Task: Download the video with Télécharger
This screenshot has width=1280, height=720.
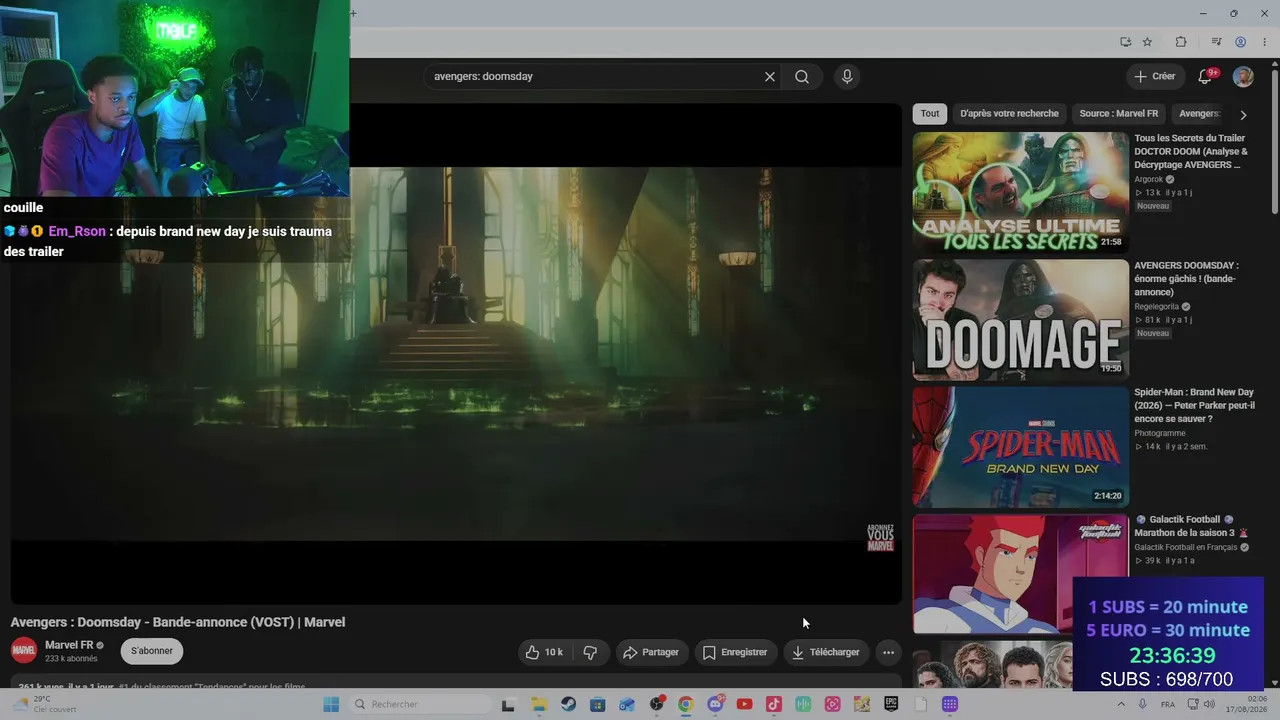Action: 826,652
